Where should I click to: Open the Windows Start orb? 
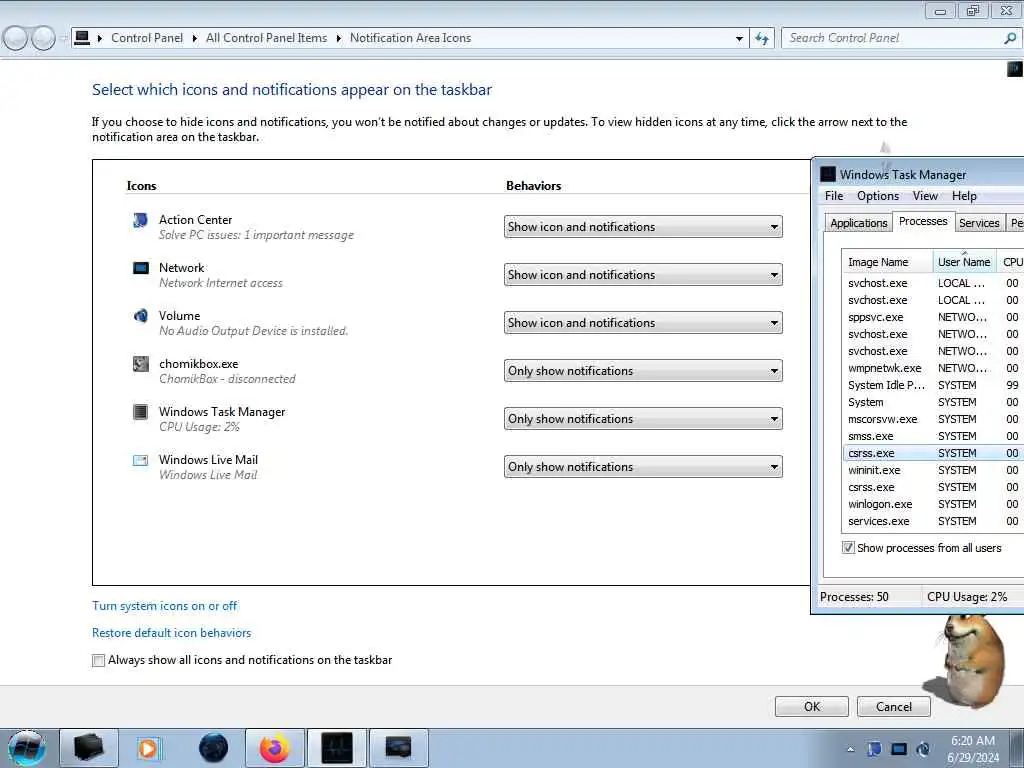[27, 748]
